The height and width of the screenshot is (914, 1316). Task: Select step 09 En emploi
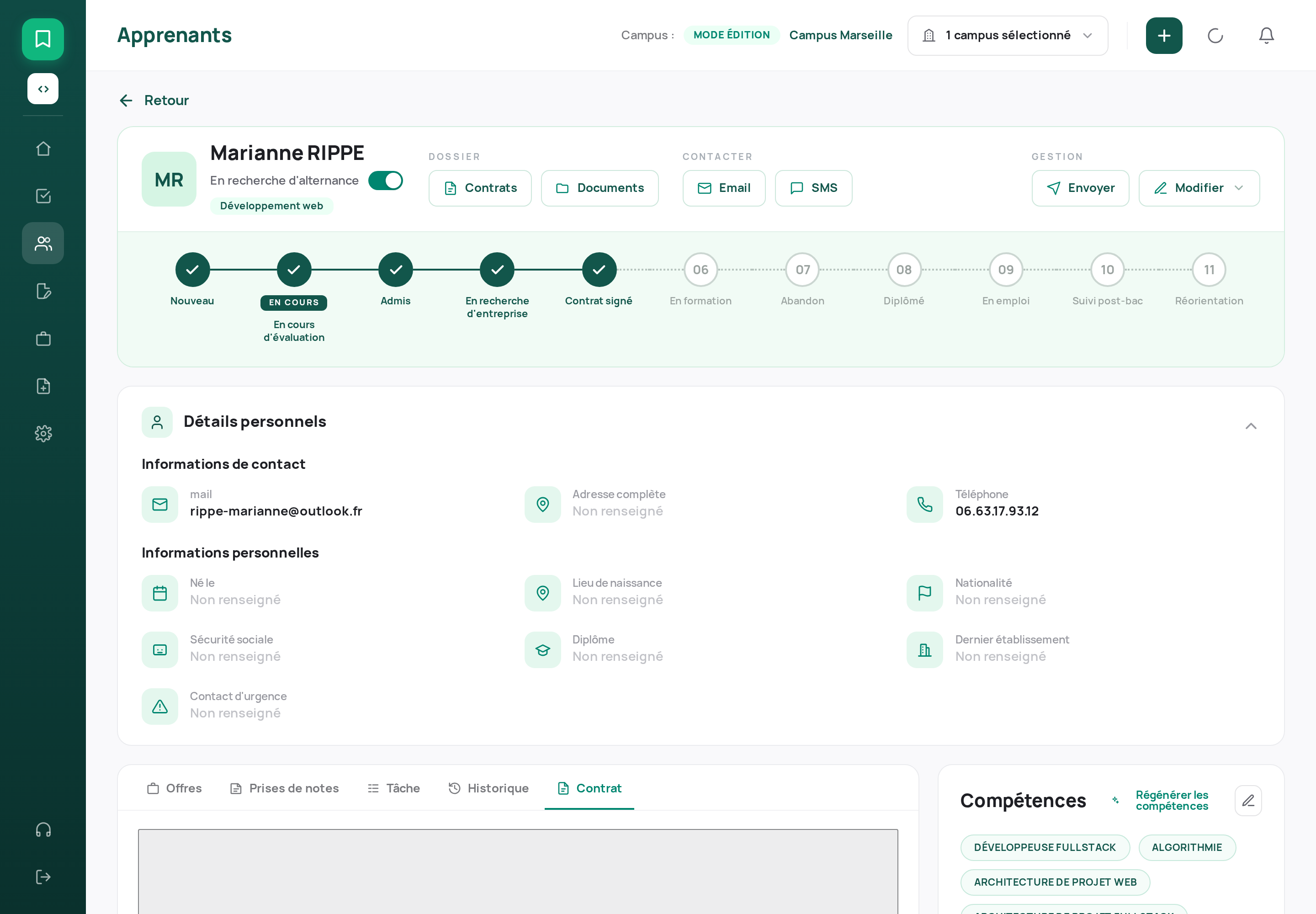(x=1006, y=269)
